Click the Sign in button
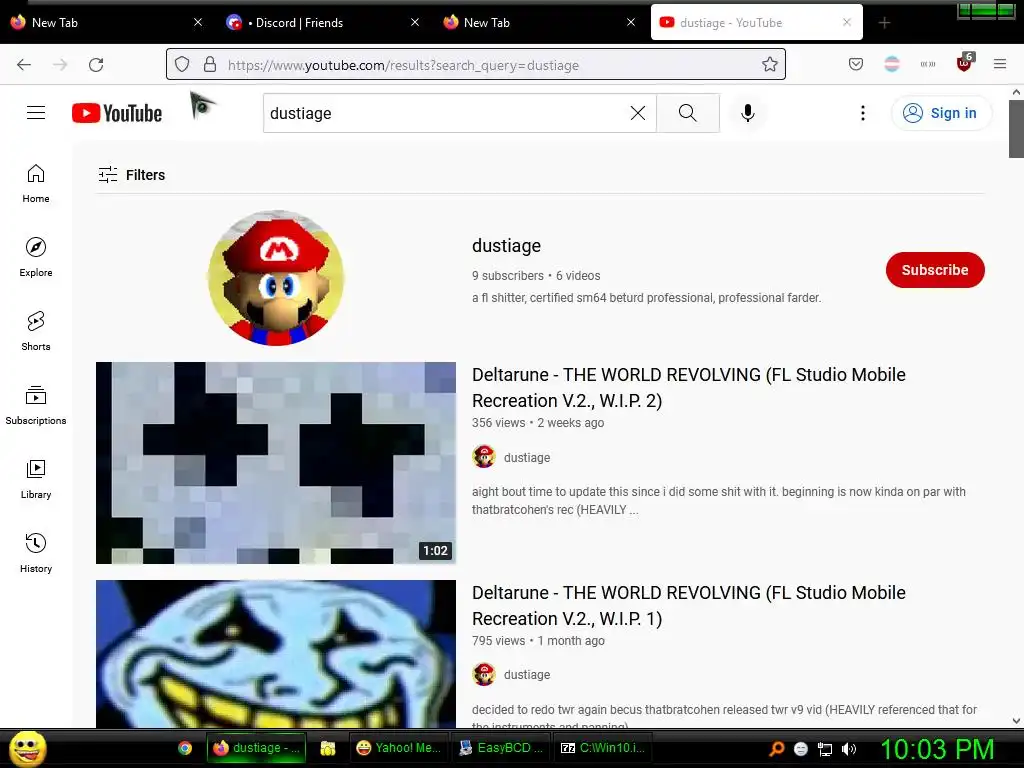 tap(941, 113)
